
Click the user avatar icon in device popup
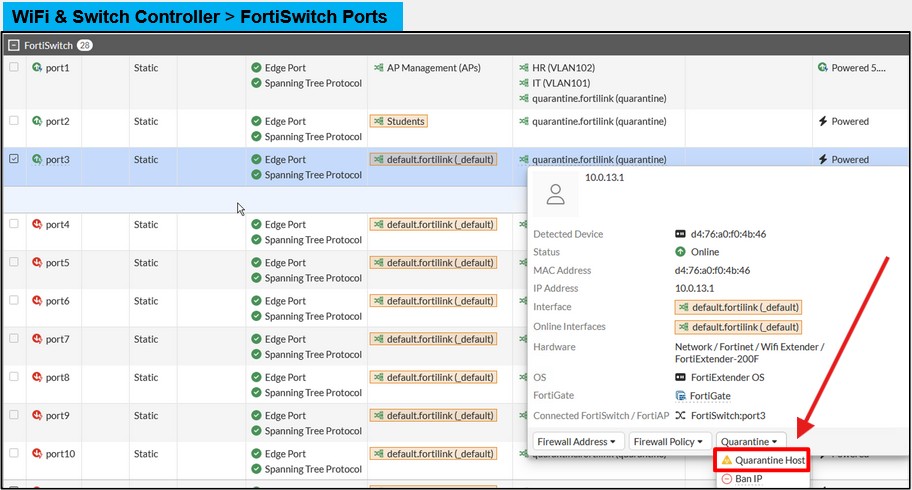[x=555, y=194]
